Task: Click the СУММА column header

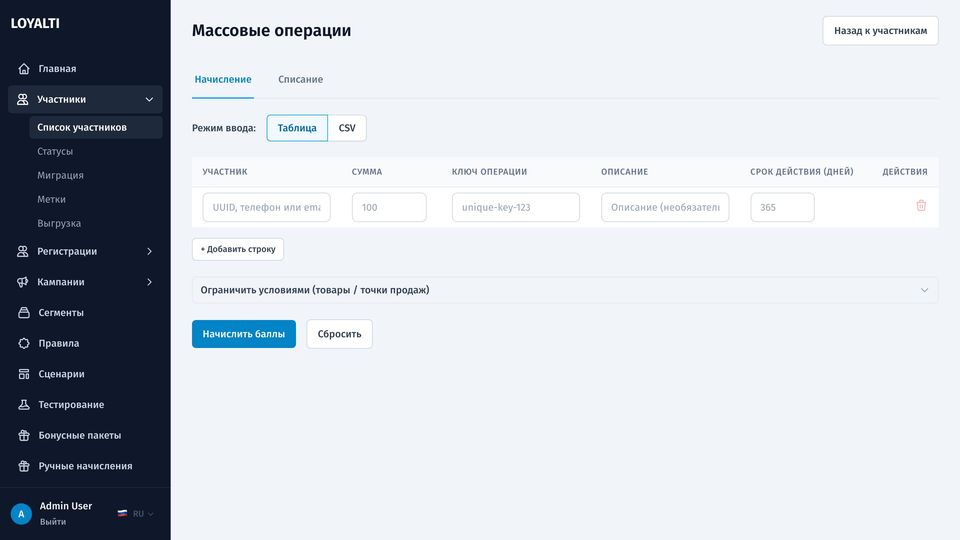Action: [367, 171]
